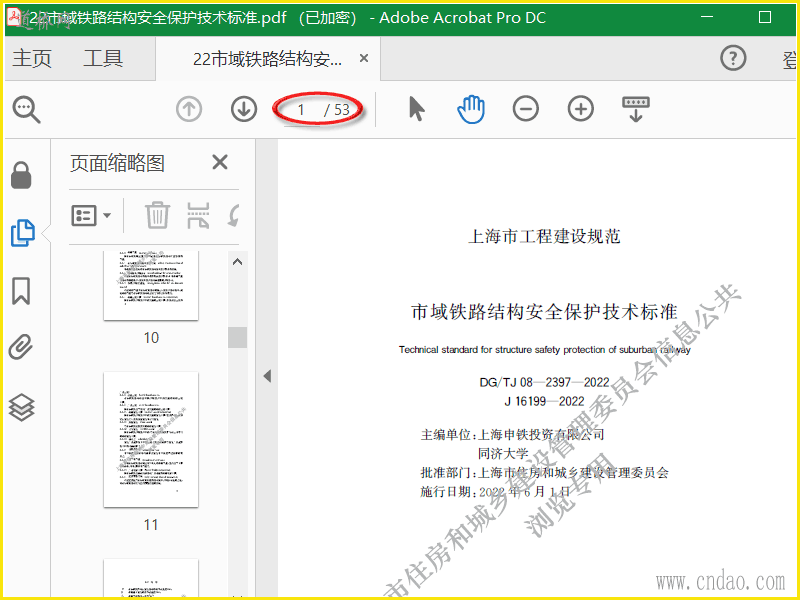Image resolution: width=800 pixels, height=600 pixels.
Task: Collapse the navigation pane arrow
Action: pyautogui.click(x=267, y=377)
